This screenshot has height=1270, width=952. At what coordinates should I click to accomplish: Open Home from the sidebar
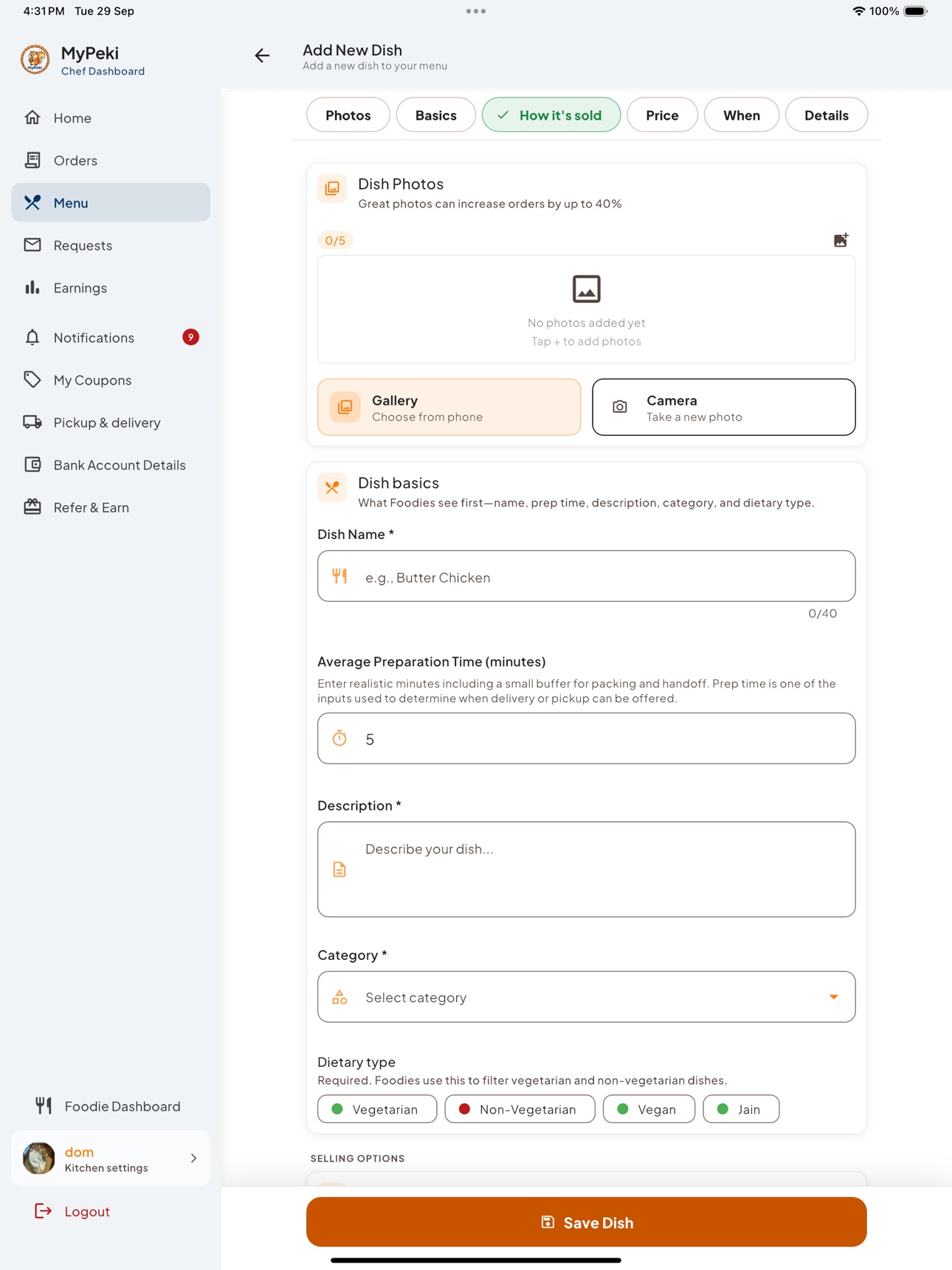pyautogui.click(x=111, y=117)
